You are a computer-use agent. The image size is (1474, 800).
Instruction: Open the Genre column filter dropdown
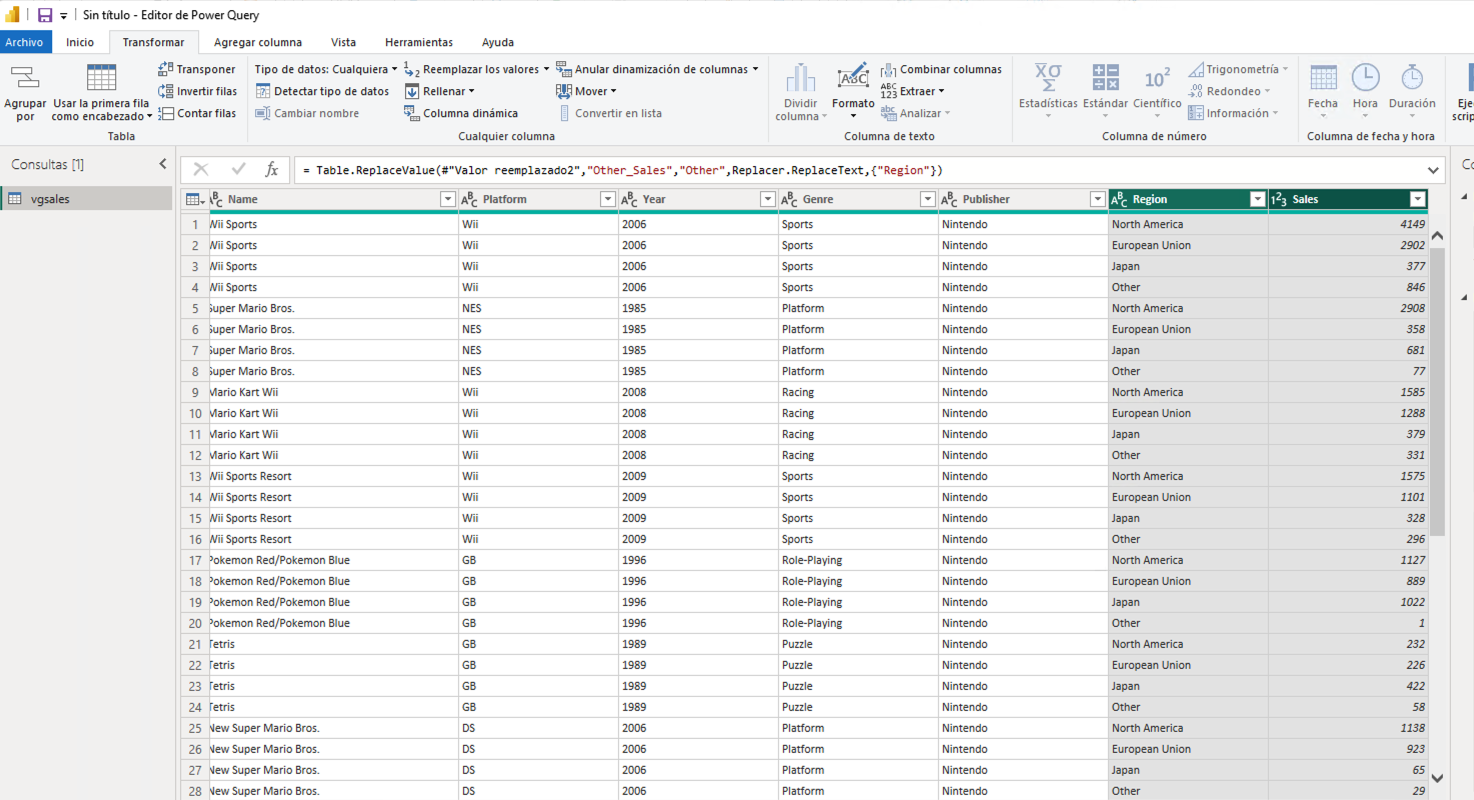pyautogui.click(x=927, y=199)
